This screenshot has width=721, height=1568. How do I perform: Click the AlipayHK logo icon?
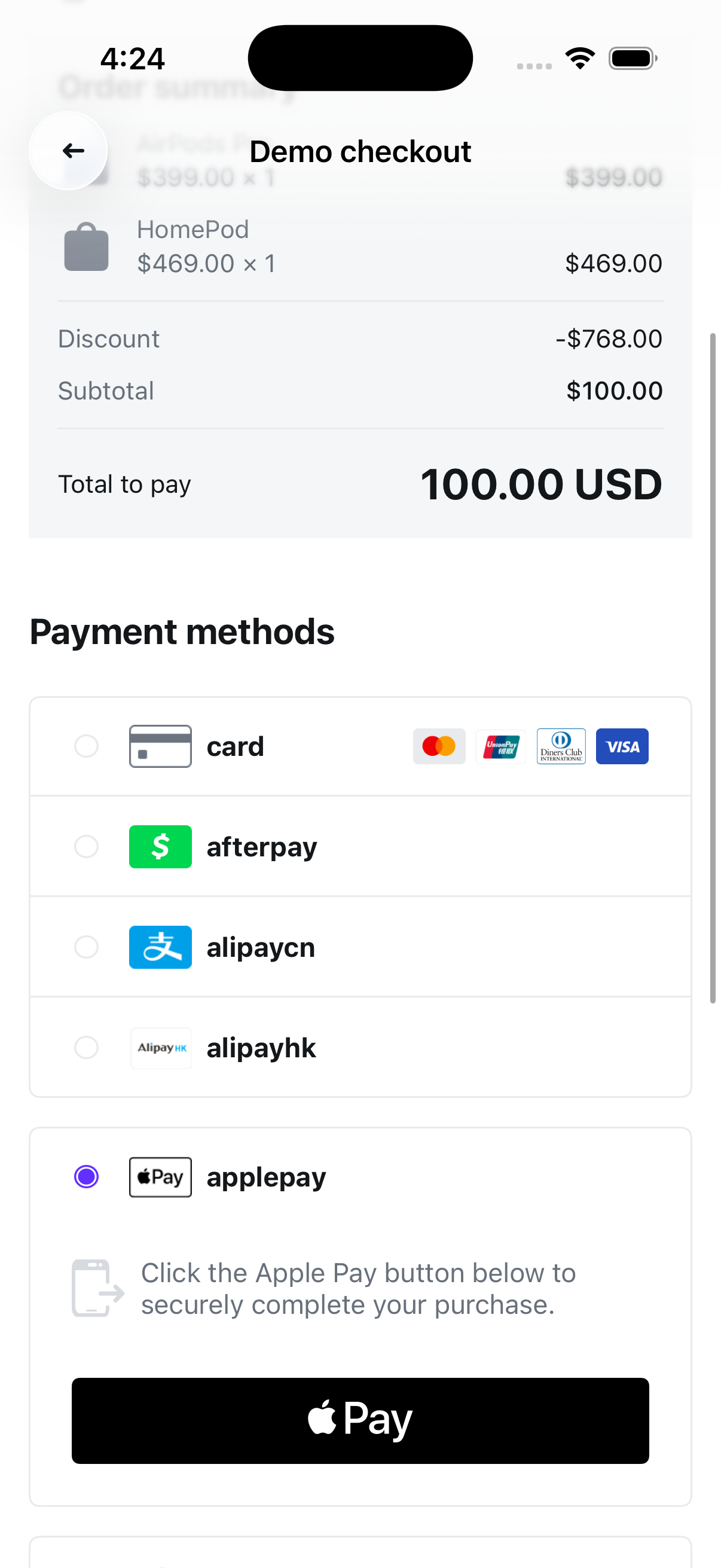161,1048
